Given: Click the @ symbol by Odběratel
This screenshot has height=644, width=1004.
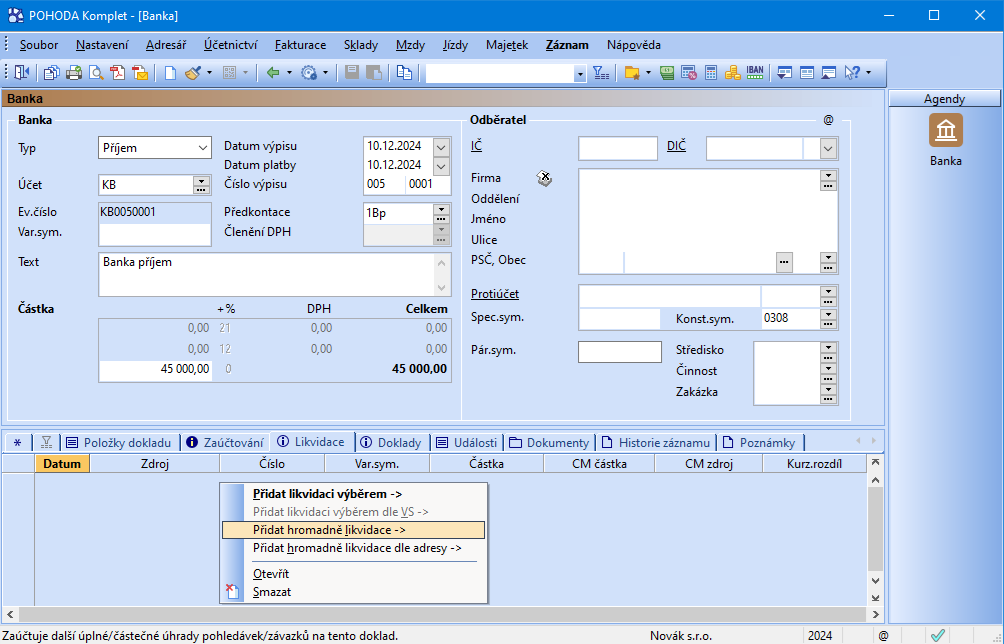Looking at the screenshot, I should click(x=828, y=120).
